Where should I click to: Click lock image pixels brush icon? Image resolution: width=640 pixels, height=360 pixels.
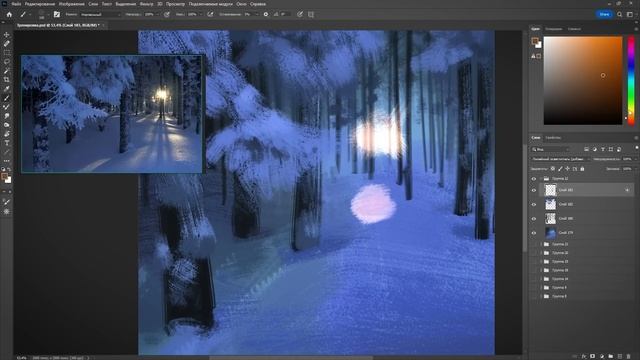tap(560, 169)
